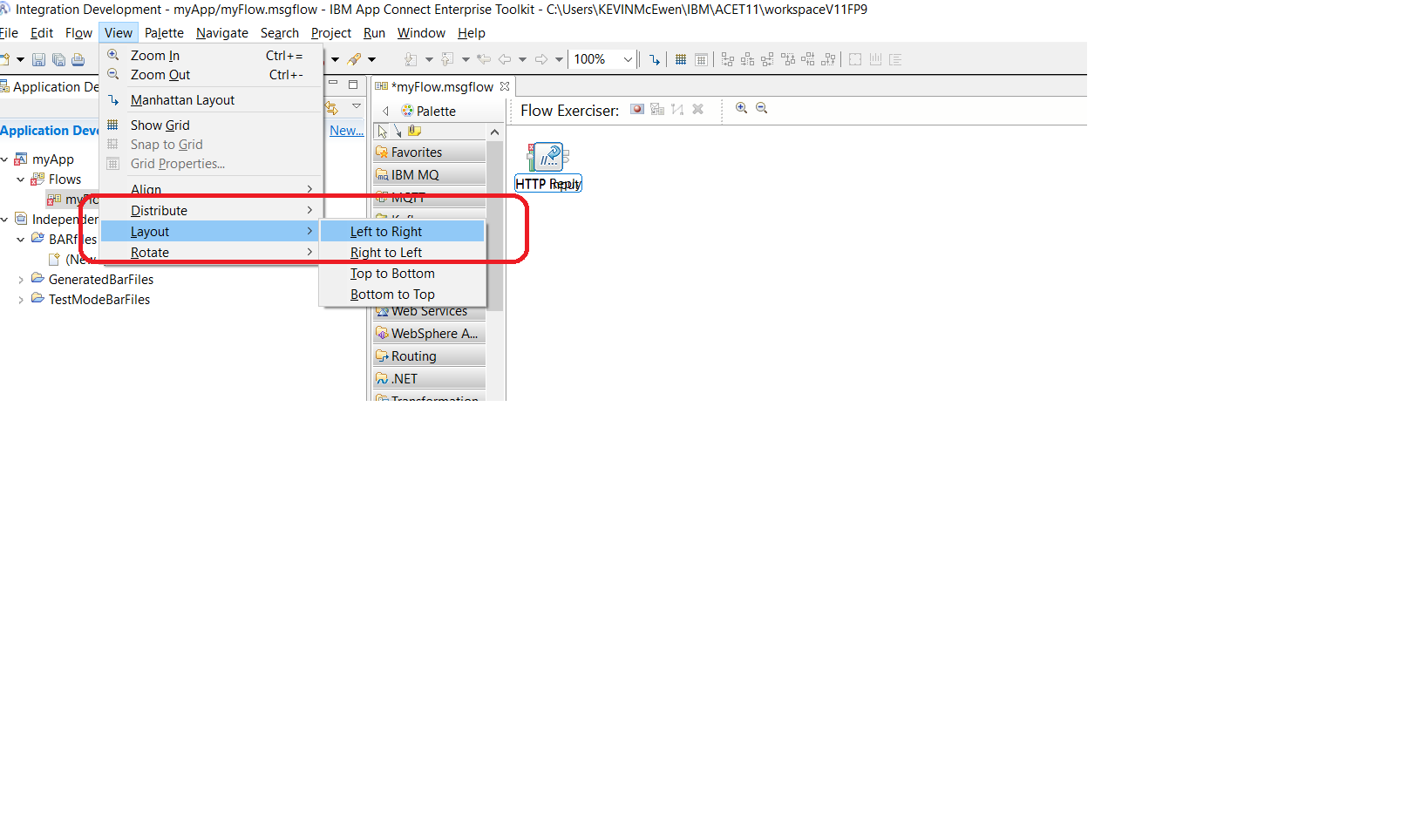Click the Flow Exerciser delete X icon
1414x840 pixels.
click(x=697, y=109)
